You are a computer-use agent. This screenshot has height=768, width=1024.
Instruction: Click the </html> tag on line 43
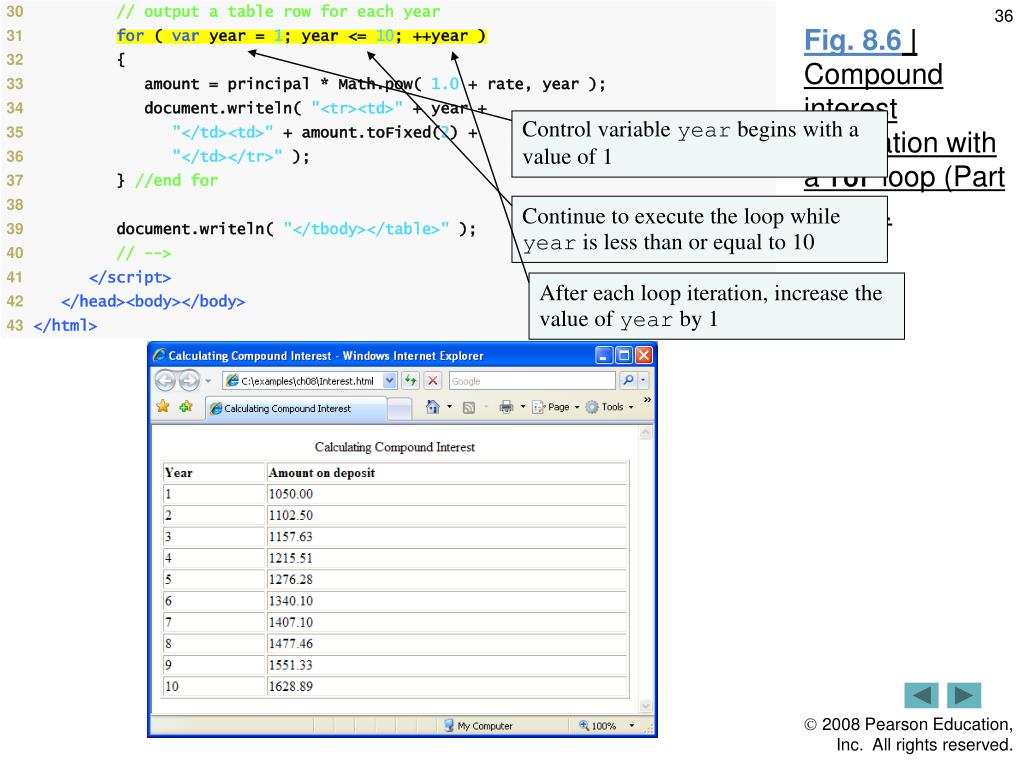pos(65,325)
